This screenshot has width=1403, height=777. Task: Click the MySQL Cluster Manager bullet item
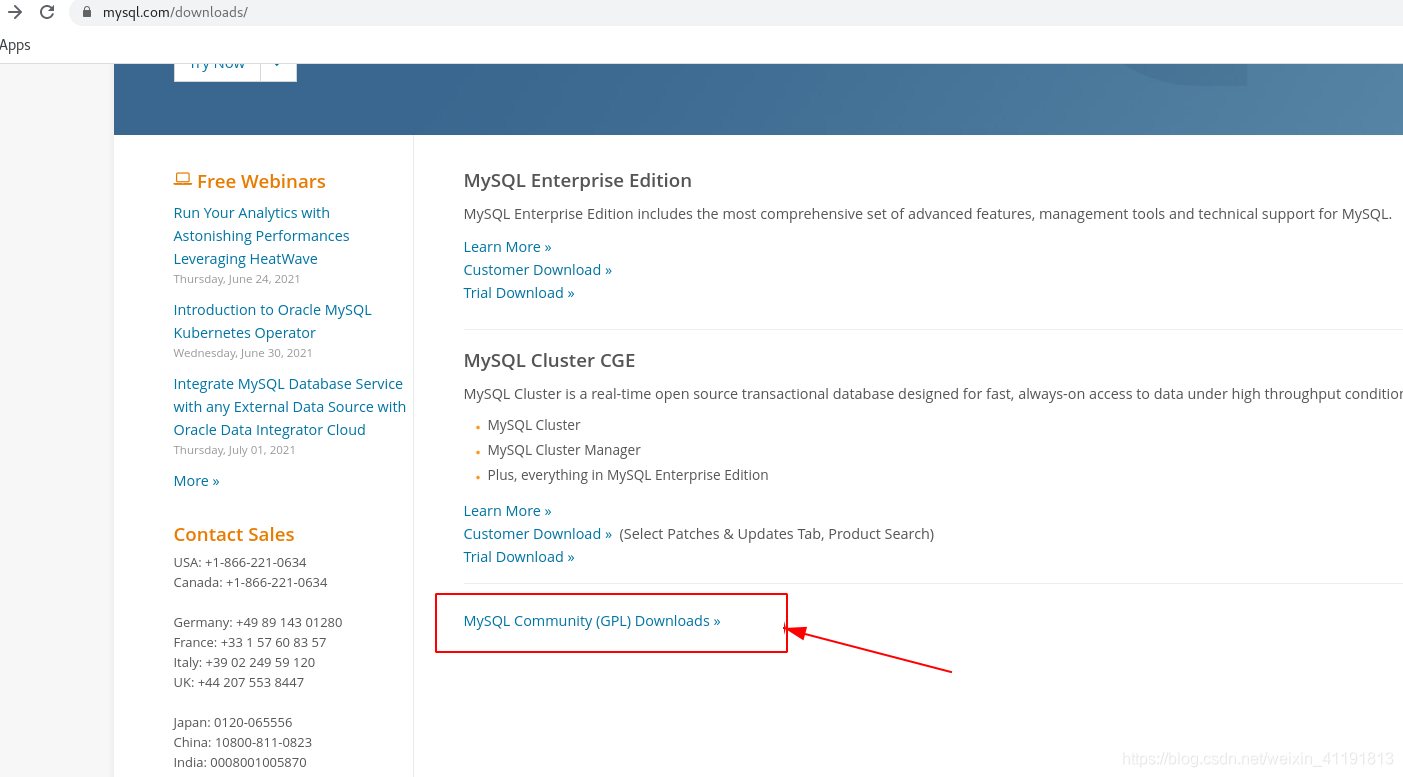coord(564,450)
